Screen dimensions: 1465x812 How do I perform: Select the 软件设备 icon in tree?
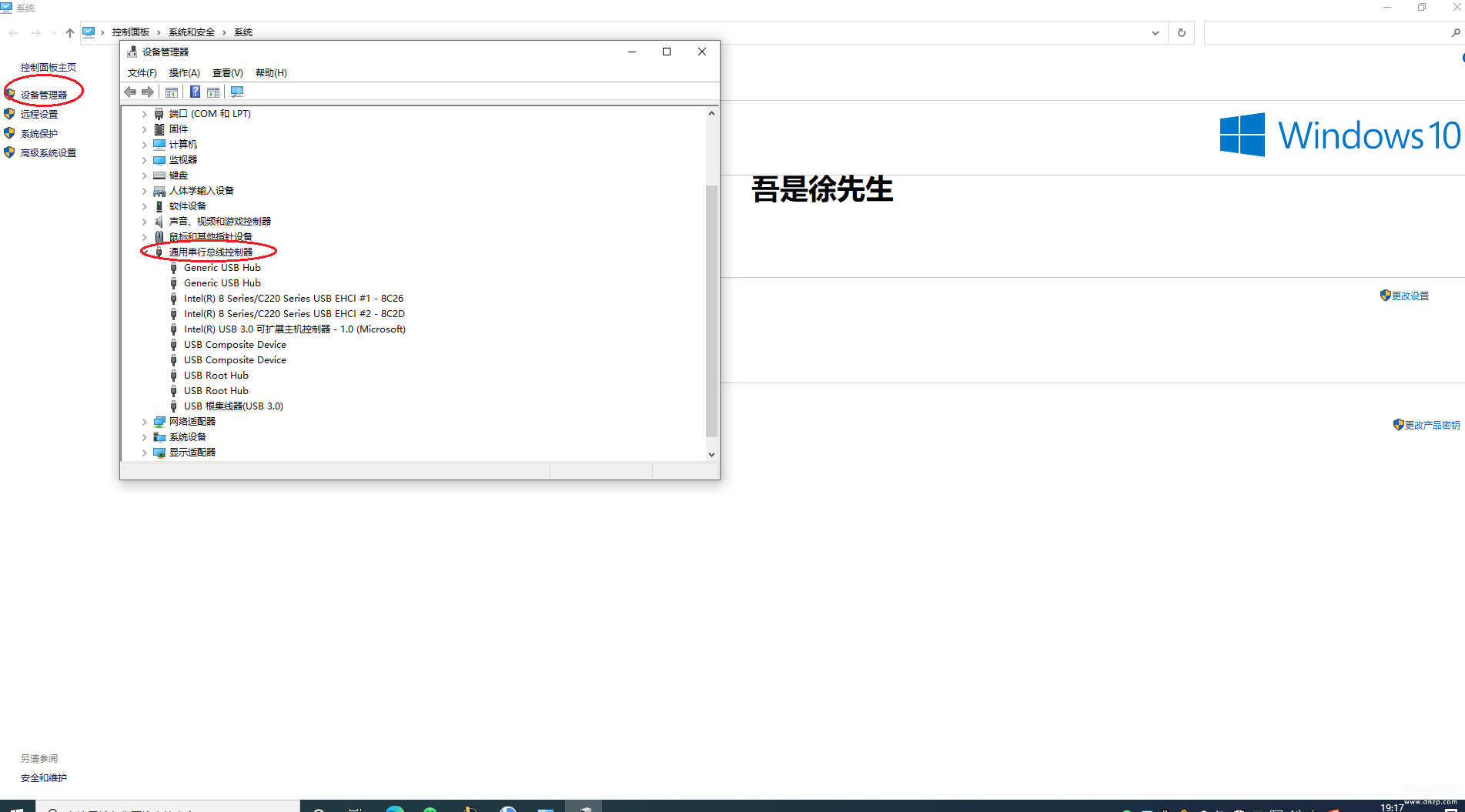(159, 206)
